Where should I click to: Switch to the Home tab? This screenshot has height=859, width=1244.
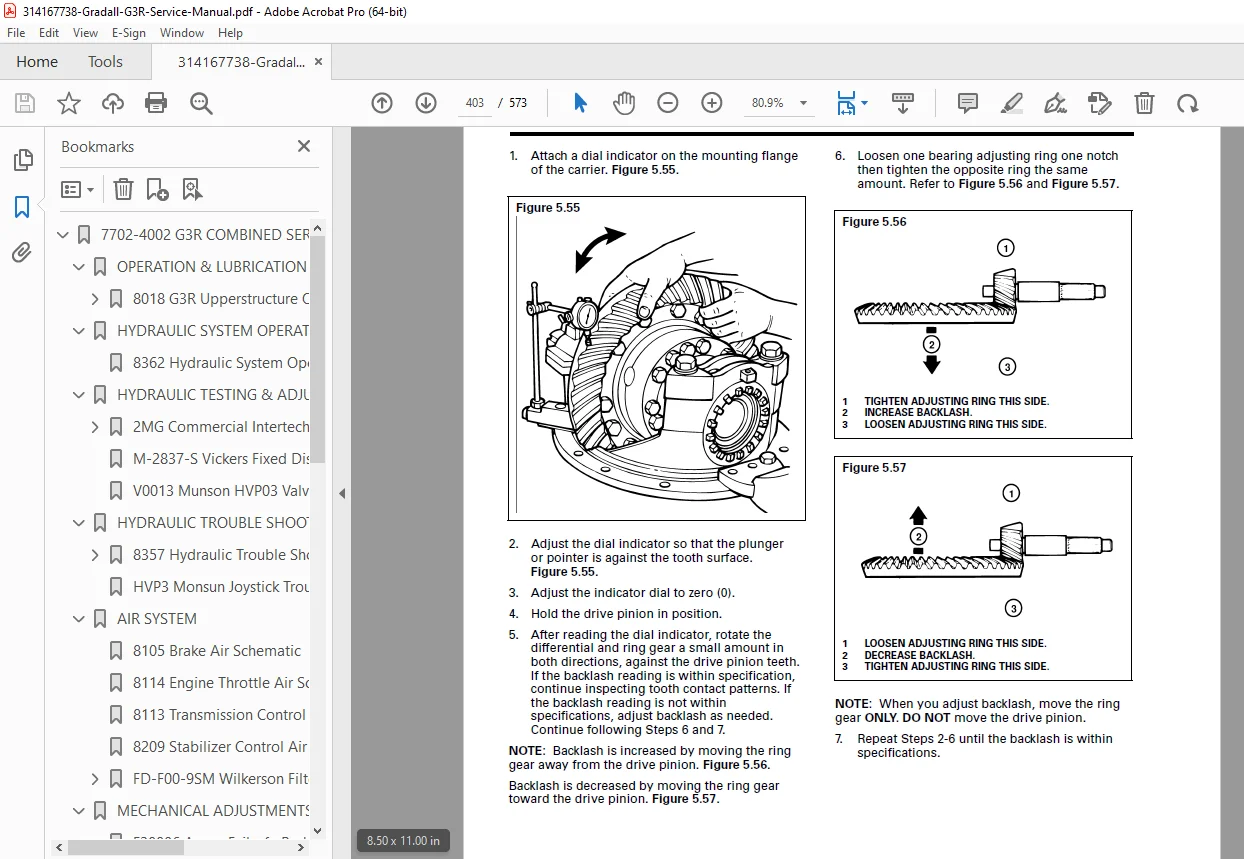coord(37,61)
